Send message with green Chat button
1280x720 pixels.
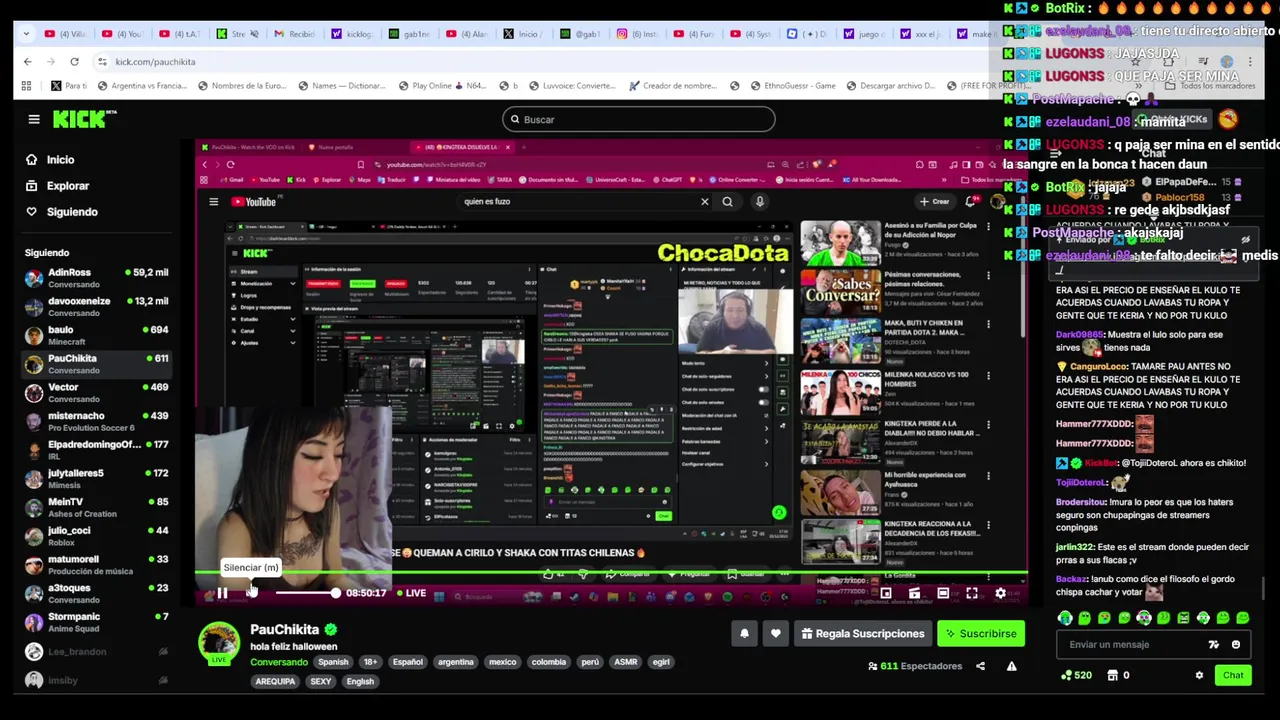1233,675
